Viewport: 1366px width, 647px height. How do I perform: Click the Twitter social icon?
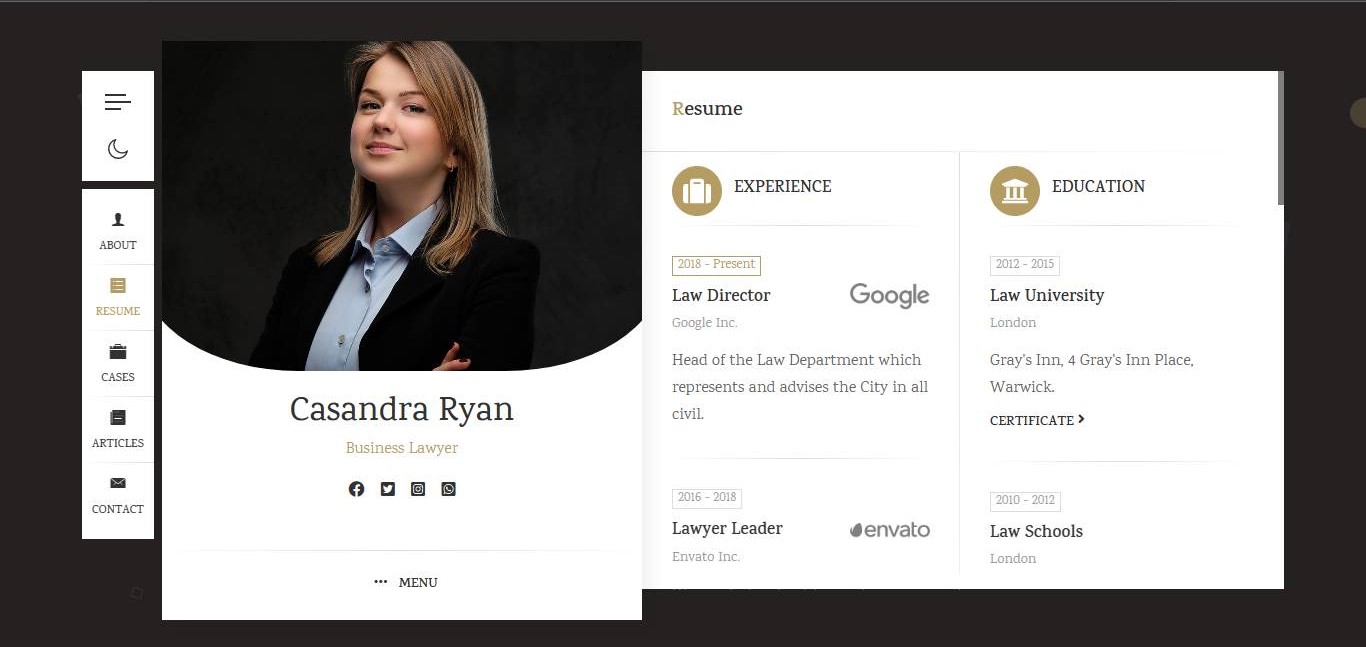(387, 489)
